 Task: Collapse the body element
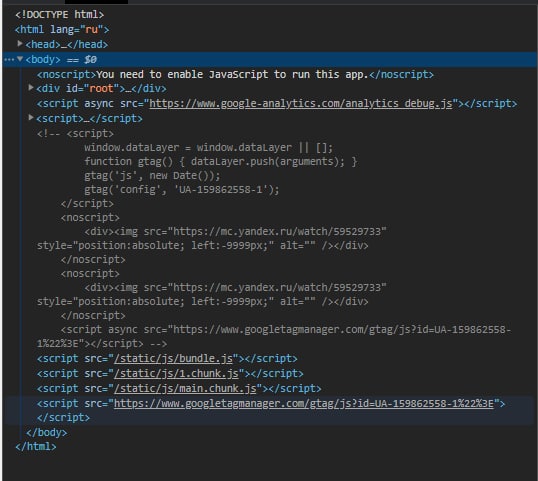coord(20,59)
